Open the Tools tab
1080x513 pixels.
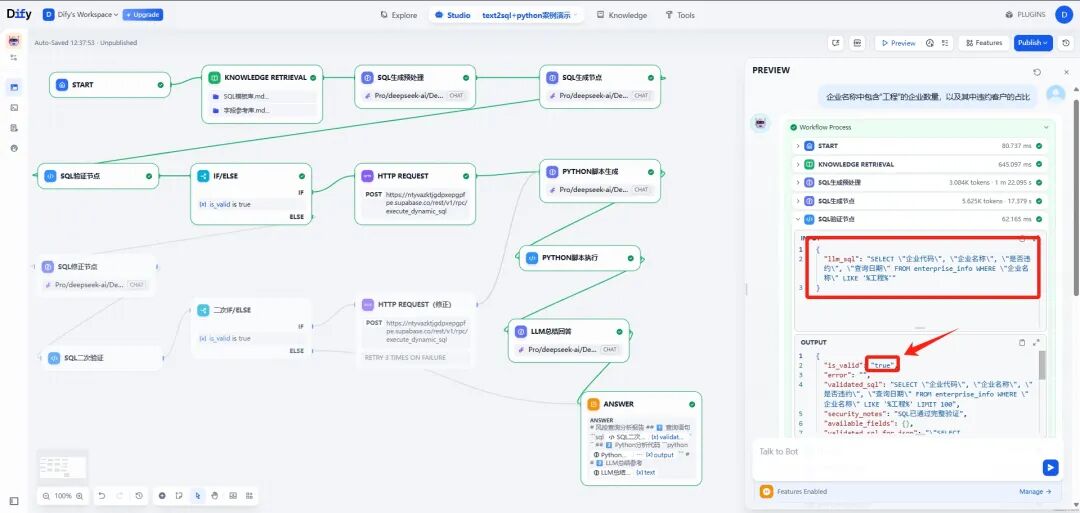[x=680, y=14]
